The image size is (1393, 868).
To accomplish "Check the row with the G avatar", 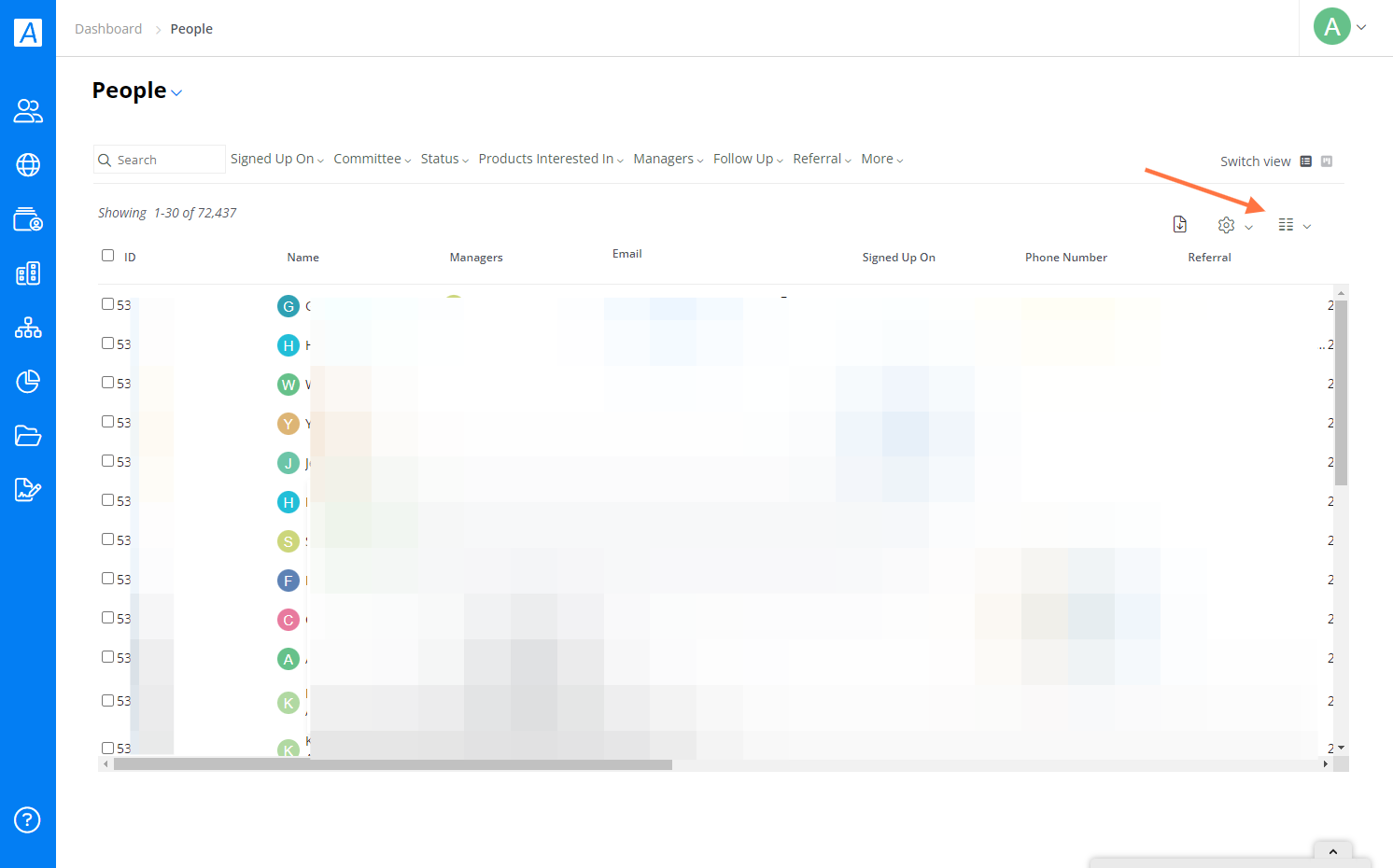I will [107, 304].
